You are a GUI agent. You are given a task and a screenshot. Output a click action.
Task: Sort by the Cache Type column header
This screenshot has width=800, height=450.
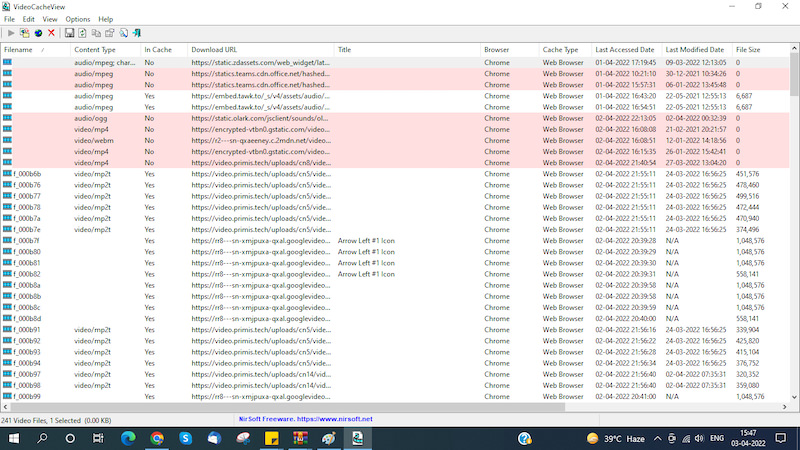565,50
